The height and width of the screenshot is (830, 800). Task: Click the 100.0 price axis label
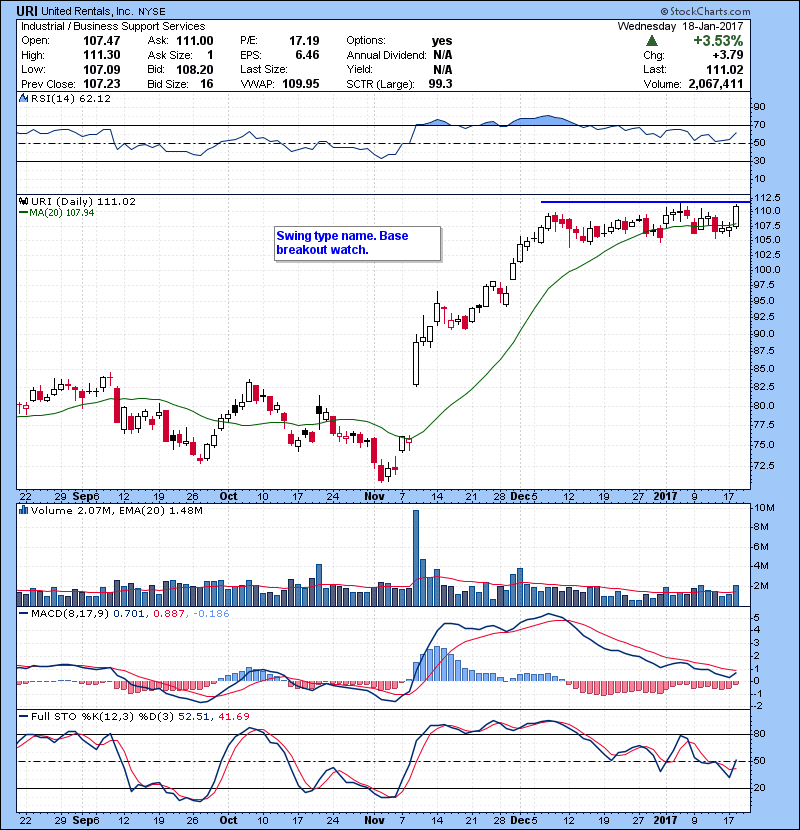tap(767, 269)
